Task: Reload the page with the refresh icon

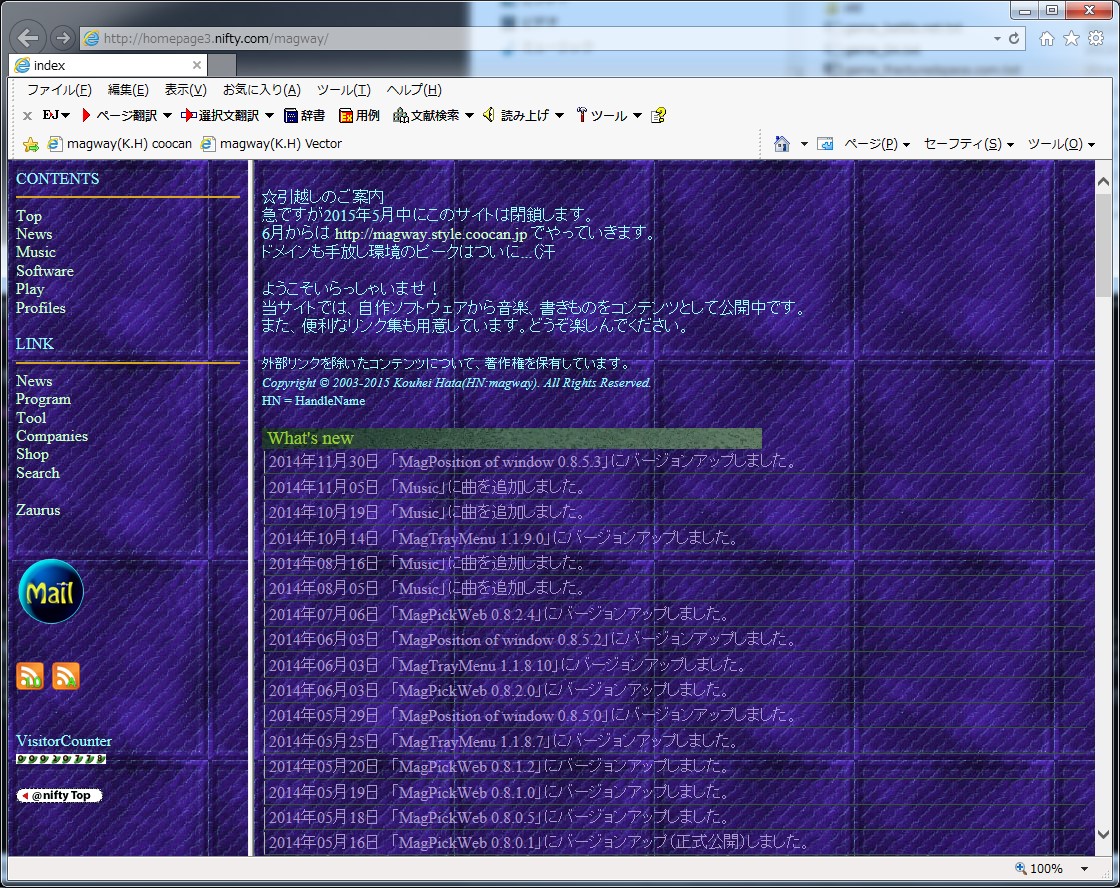Action: click(1014, 39)
